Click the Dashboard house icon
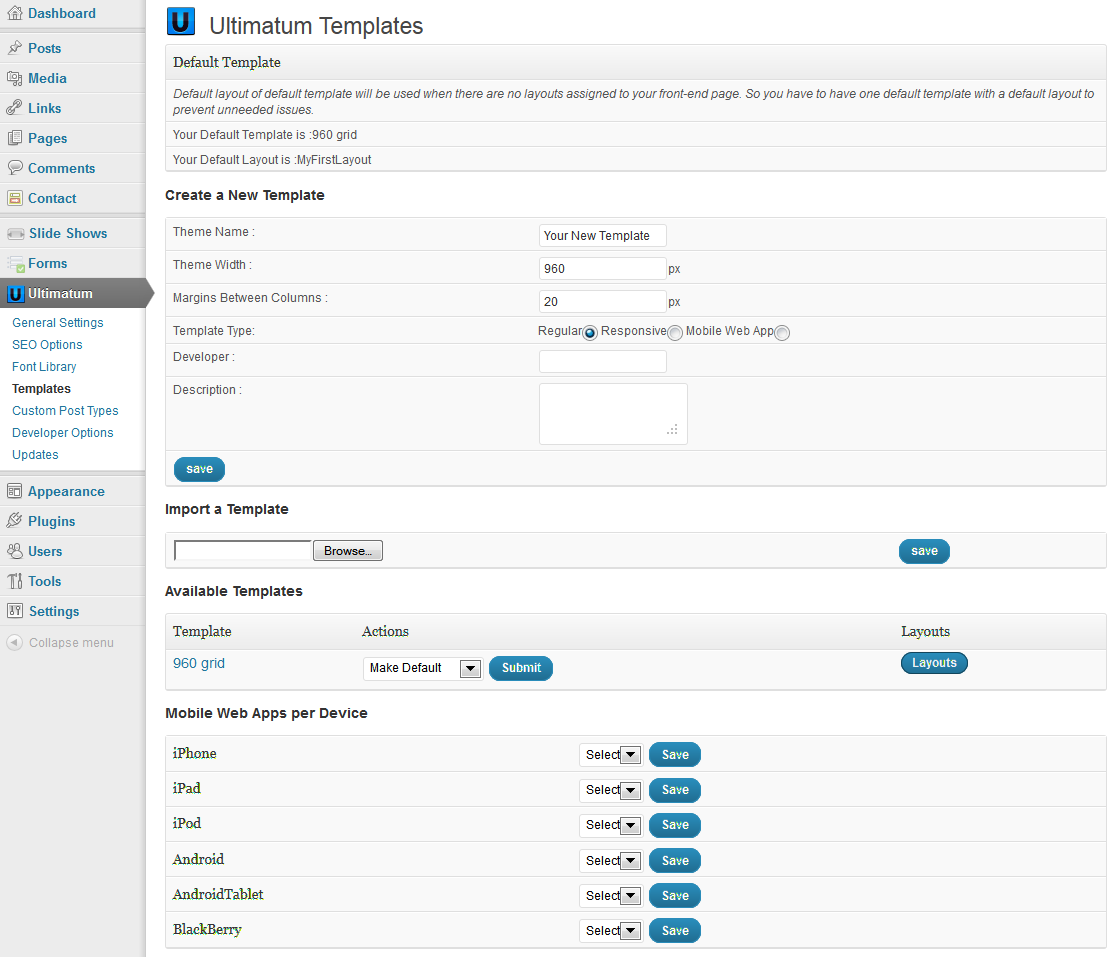This screenshot has height=957, width=1115. [14, 13]
